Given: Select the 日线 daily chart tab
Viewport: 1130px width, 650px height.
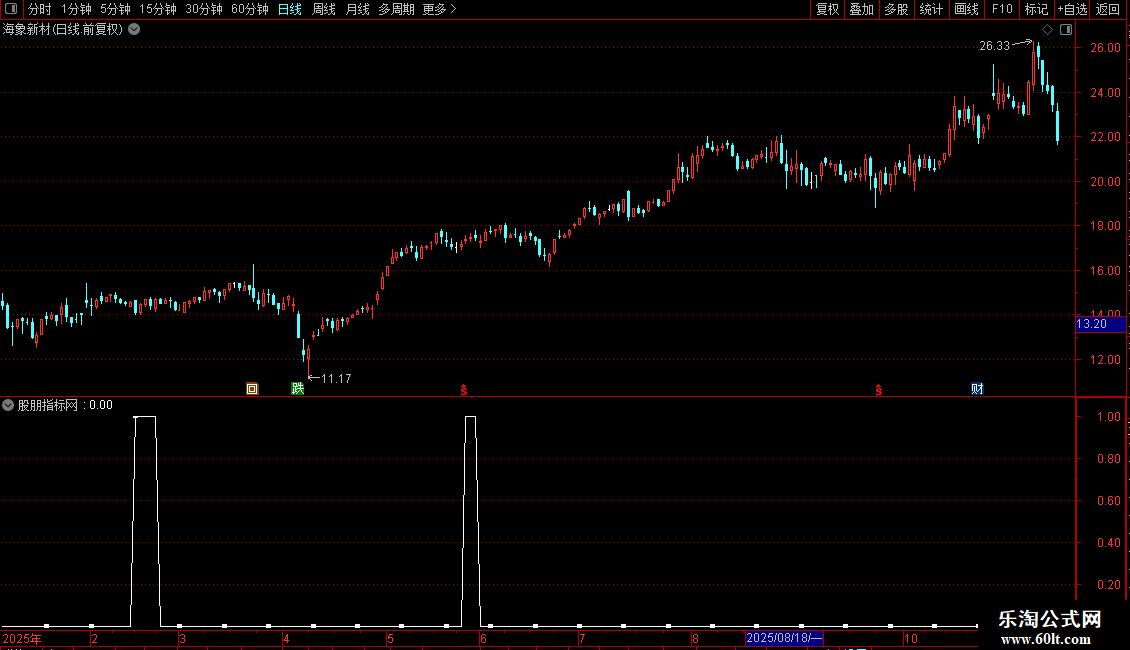Looking at the screenshot, I should [x=290, y=9].
